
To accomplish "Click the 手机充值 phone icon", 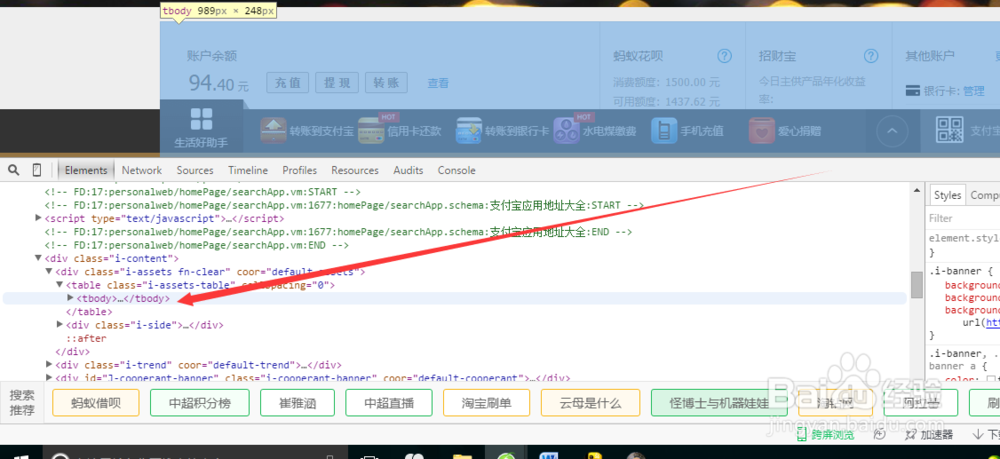I will (x=664, y=131).
